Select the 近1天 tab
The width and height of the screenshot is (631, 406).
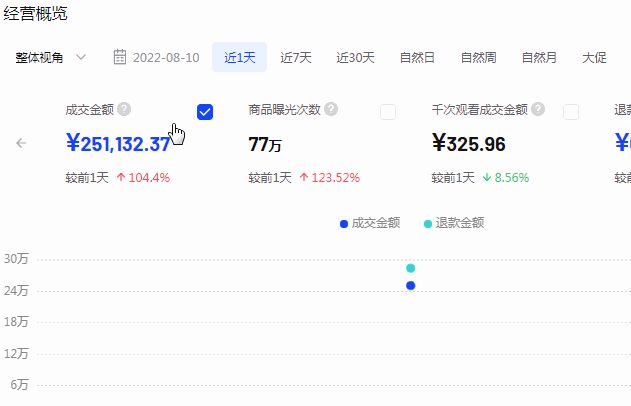pos(239,57)
